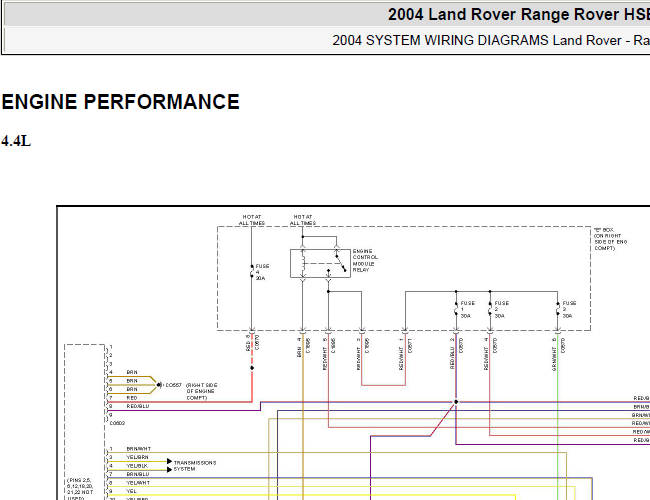Click the vertical RED/WHT 3 wire label
The image size is (650, 500).
click(359, 353)
